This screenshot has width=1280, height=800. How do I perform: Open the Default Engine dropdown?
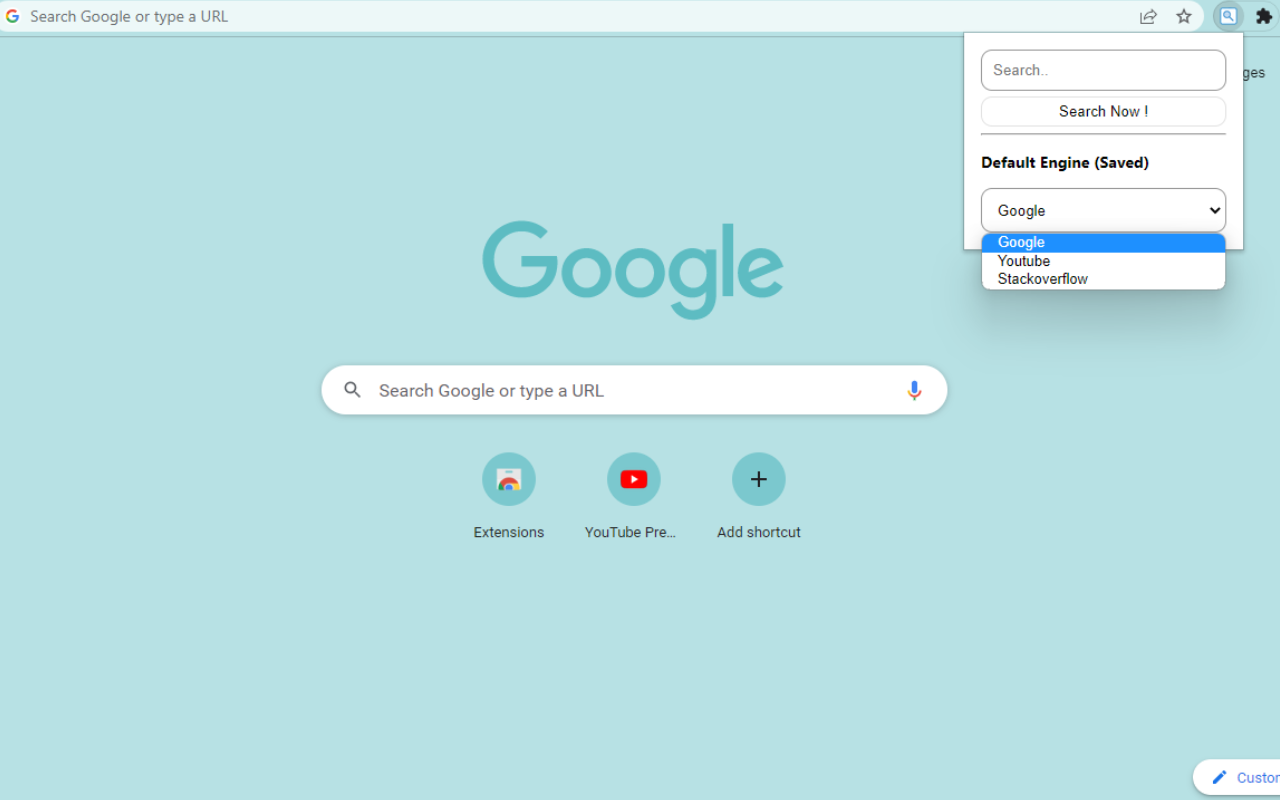point(1103,210)
